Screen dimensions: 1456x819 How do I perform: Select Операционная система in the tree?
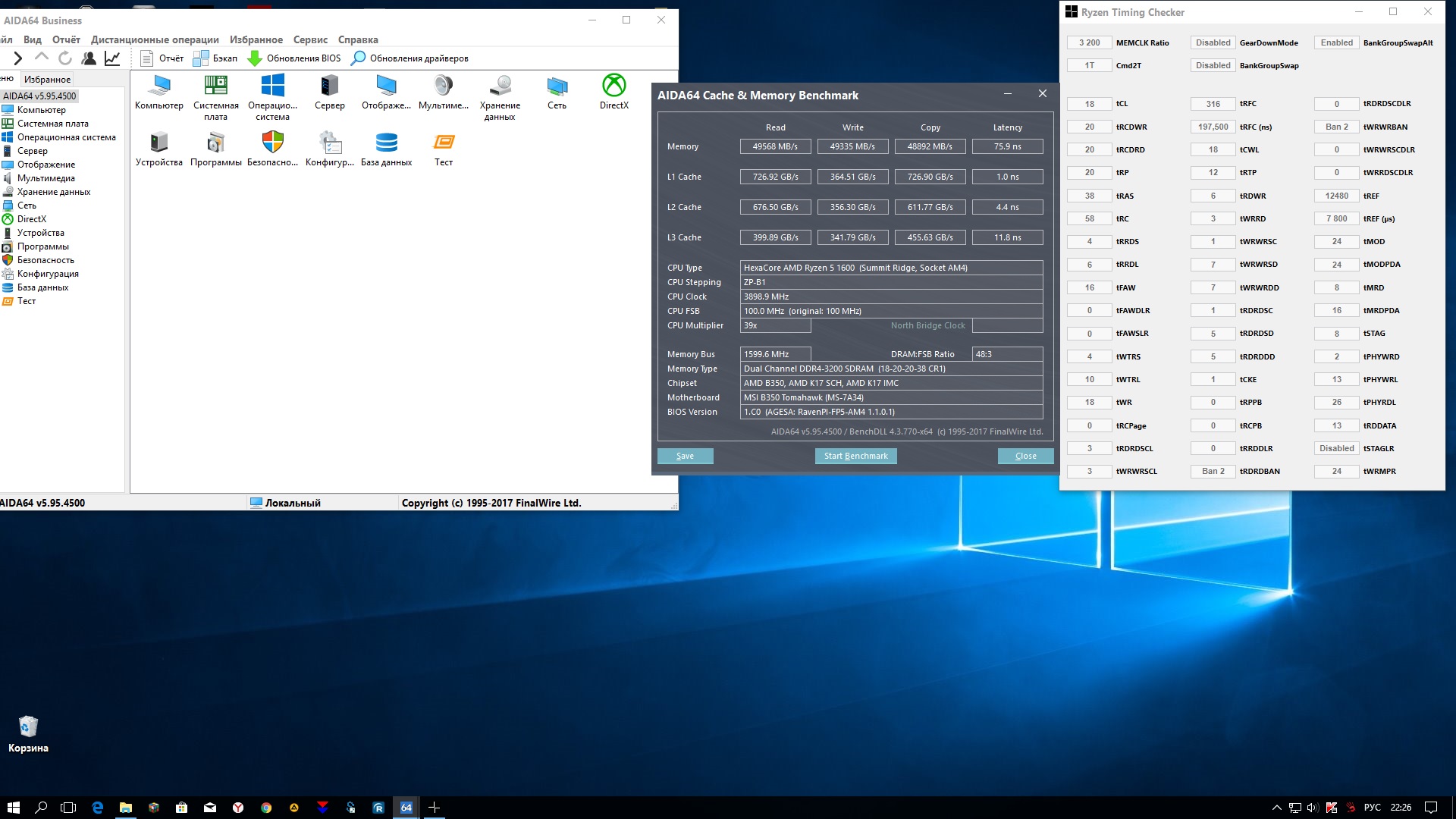[66, 137]
